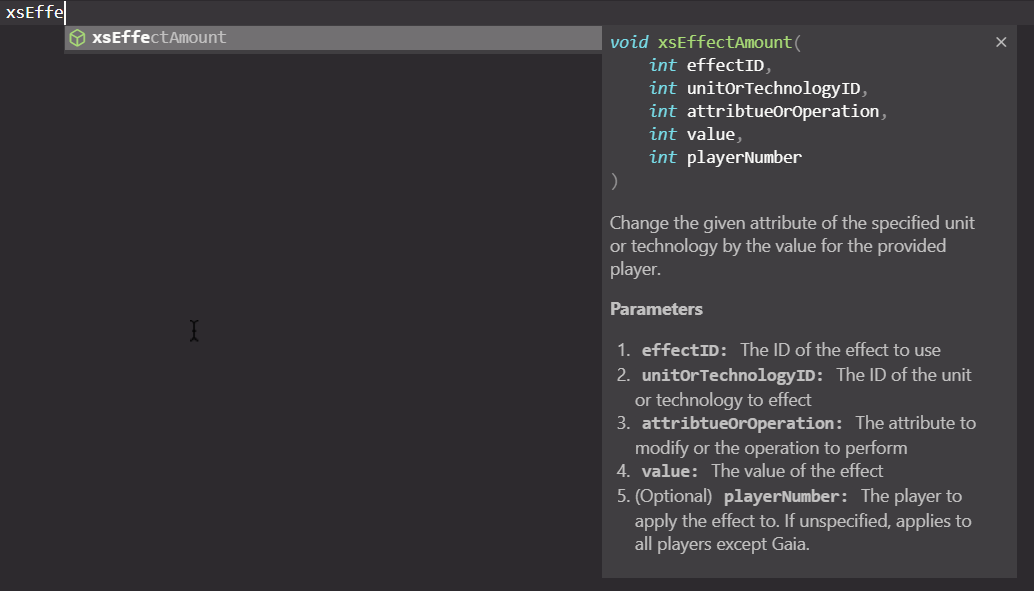Screen dimensions: 1034x591
Task: Click the void return type keyword
Action: click(629, 43)
